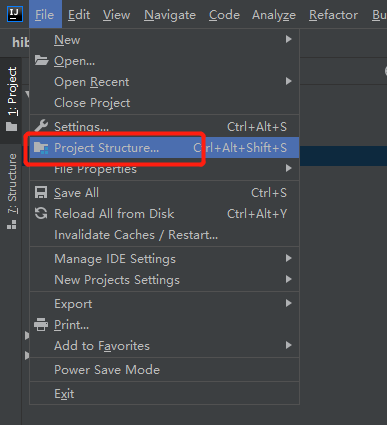This screenshot has height=425, width=387.
Task: Click the Reload All from Disk refresh icon
Action: [41, 214]
